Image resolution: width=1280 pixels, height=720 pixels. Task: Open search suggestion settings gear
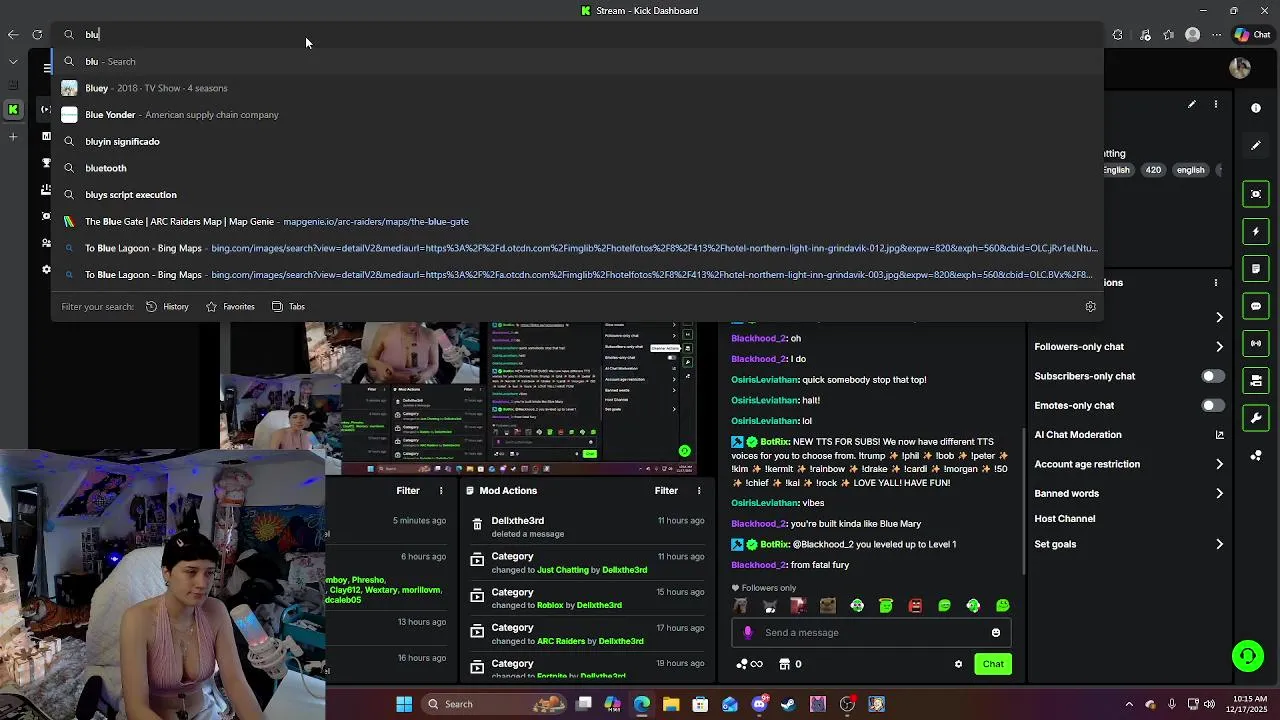pos(1090,307)
